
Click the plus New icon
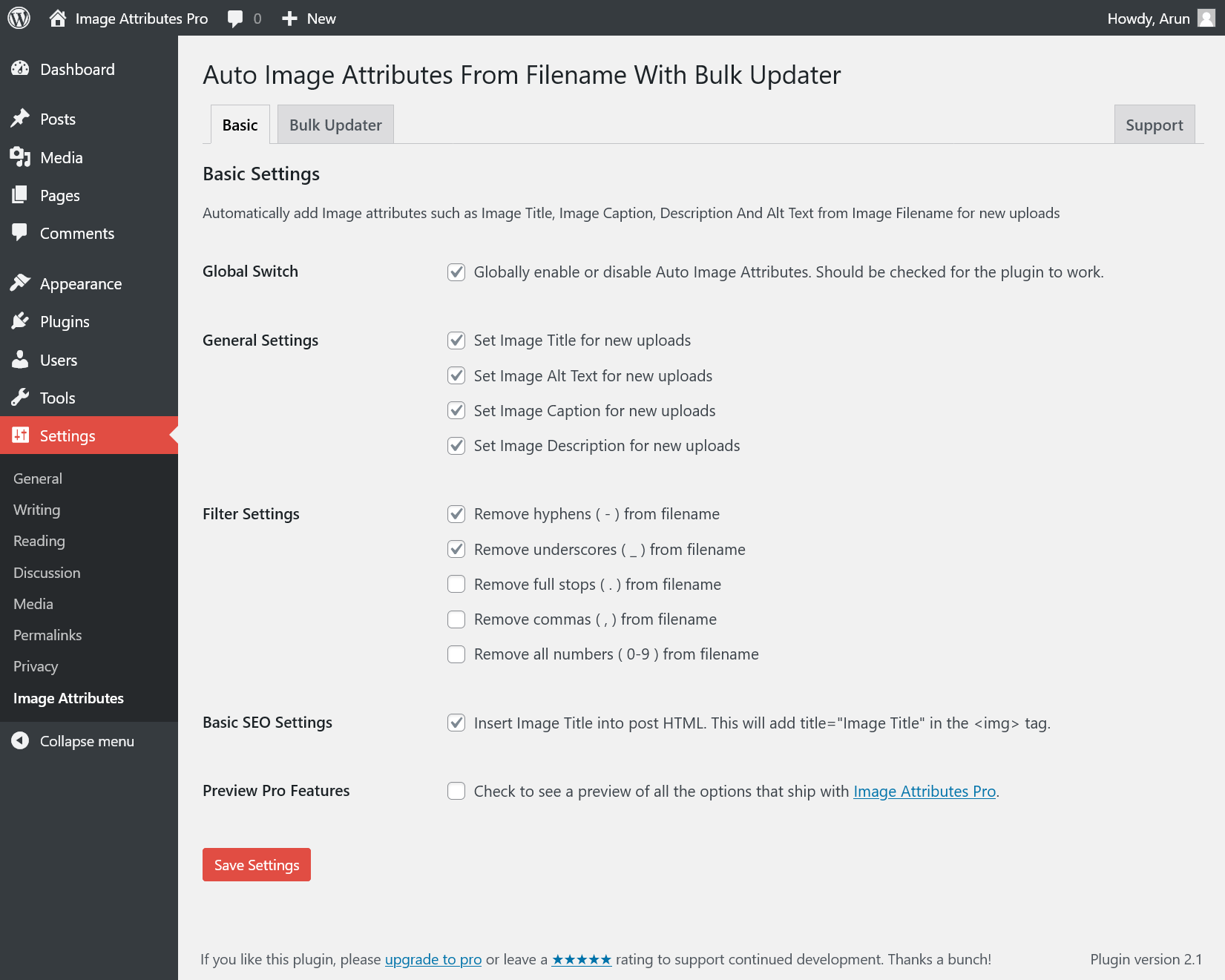click(x=289, y=19)
